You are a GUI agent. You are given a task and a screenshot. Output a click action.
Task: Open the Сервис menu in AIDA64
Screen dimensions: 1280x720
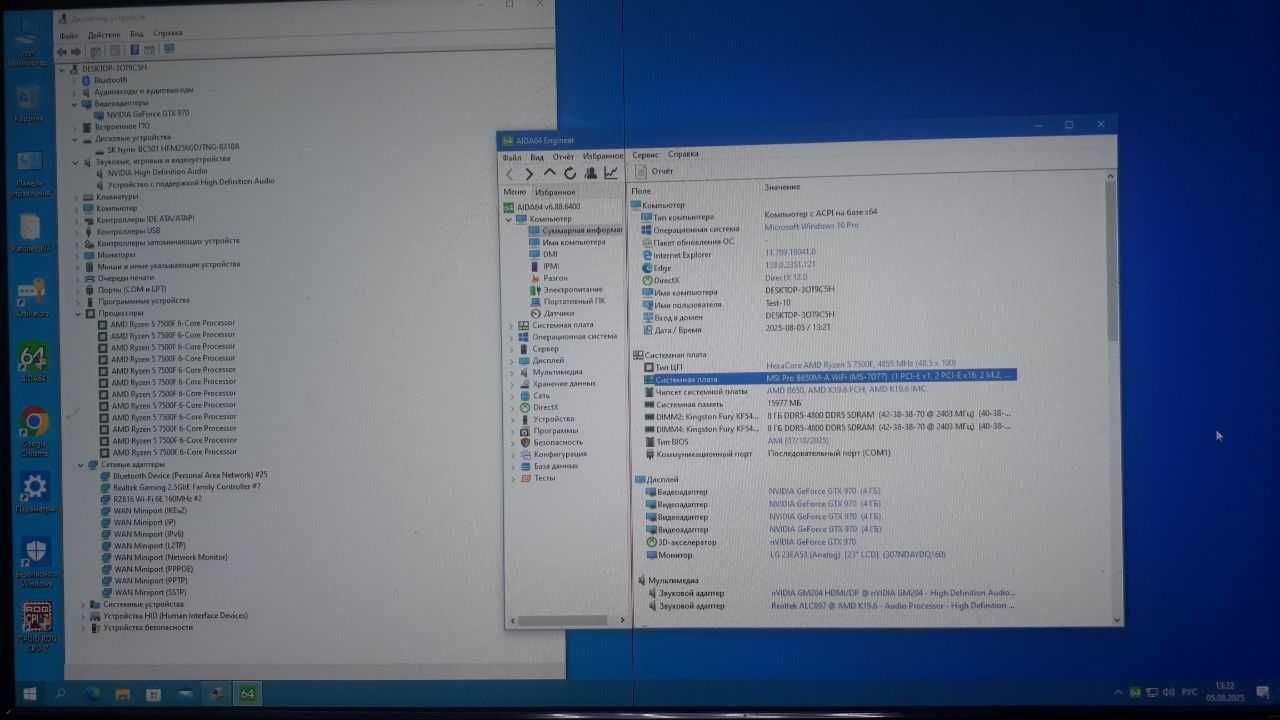click(x=646, y=155)
